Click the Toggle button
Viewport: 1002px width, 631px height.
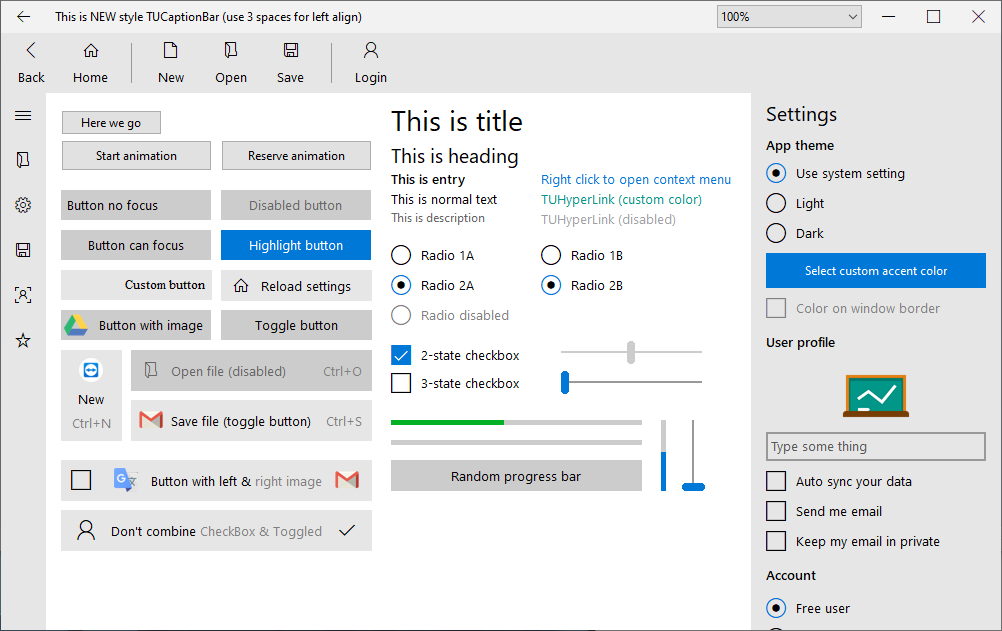(x=296, y=325)
